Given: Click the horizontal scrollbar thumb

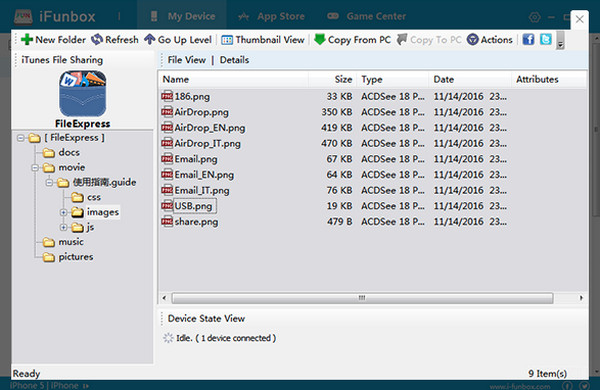Looking at the screenshot, I should tap(362, 298).
